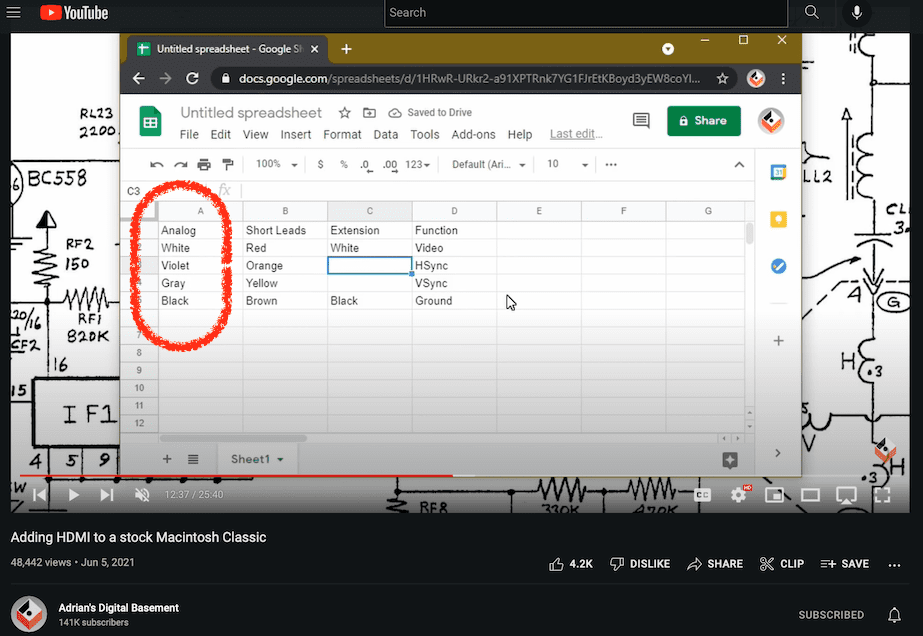Click the YouTube search magnifier icon
The width and height of the screenshot is (923, 636).
point(812,12)
